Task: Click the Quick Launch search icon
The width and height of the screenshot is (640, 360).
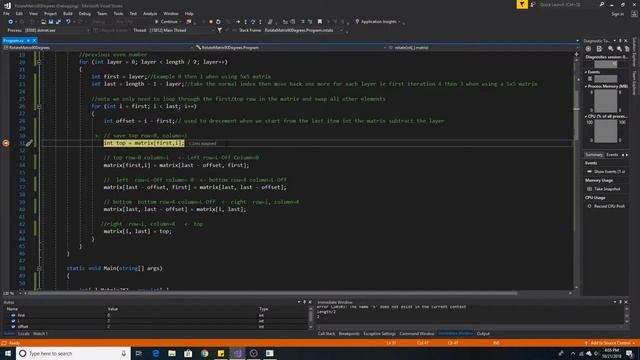Action: [x=602, y=4]
